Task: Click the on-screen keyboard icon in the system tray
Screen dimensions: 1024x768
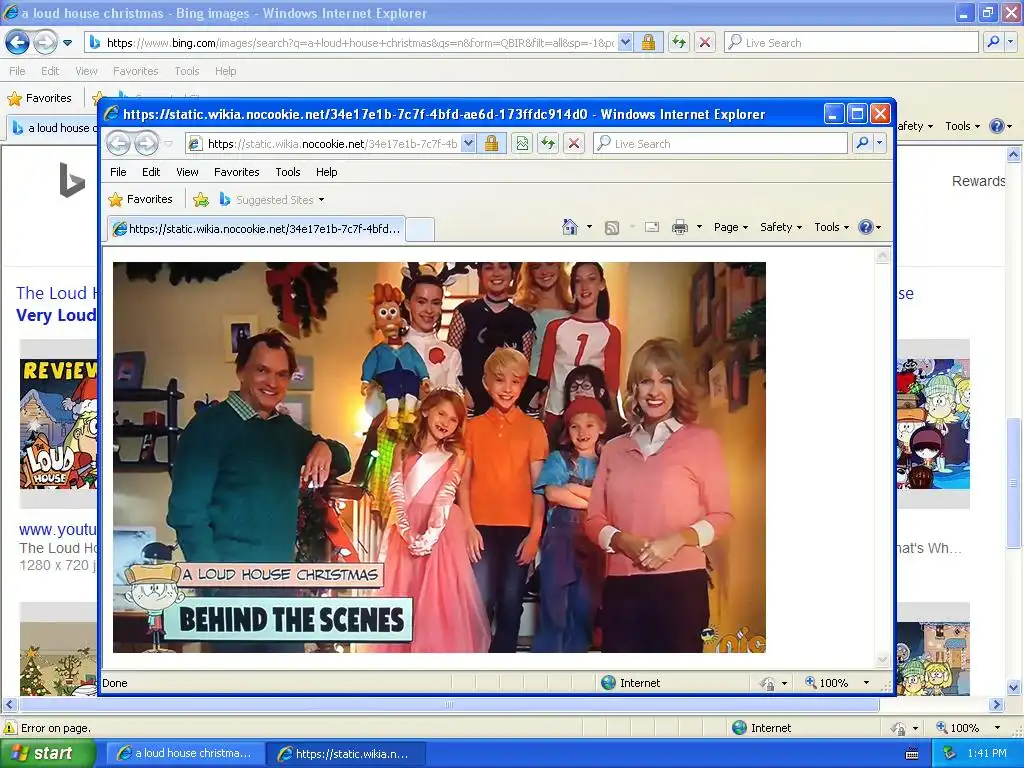Action: [912, 754]
